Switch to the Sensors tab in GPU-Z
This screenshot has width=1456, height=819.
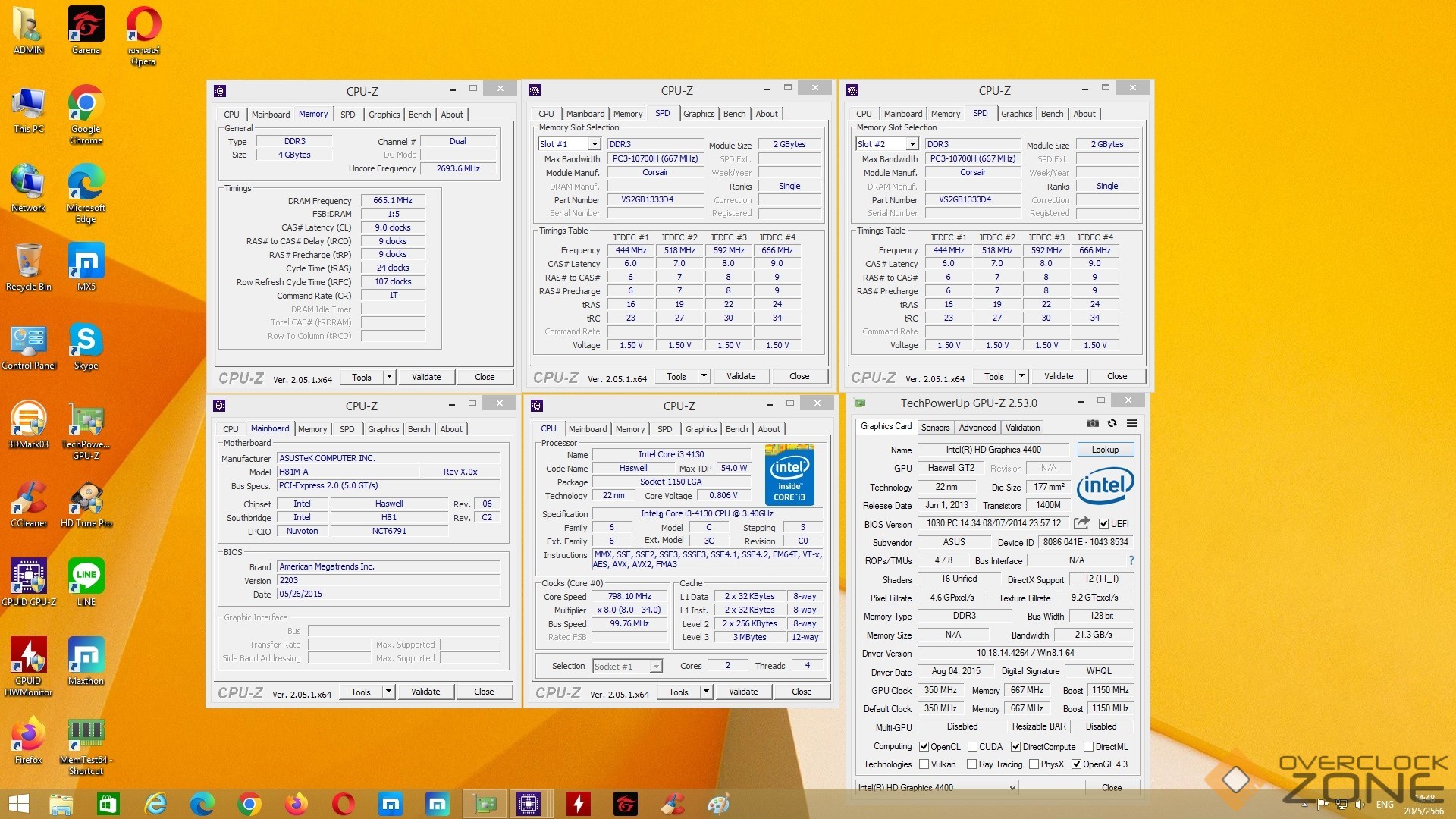tap(935, 428)
